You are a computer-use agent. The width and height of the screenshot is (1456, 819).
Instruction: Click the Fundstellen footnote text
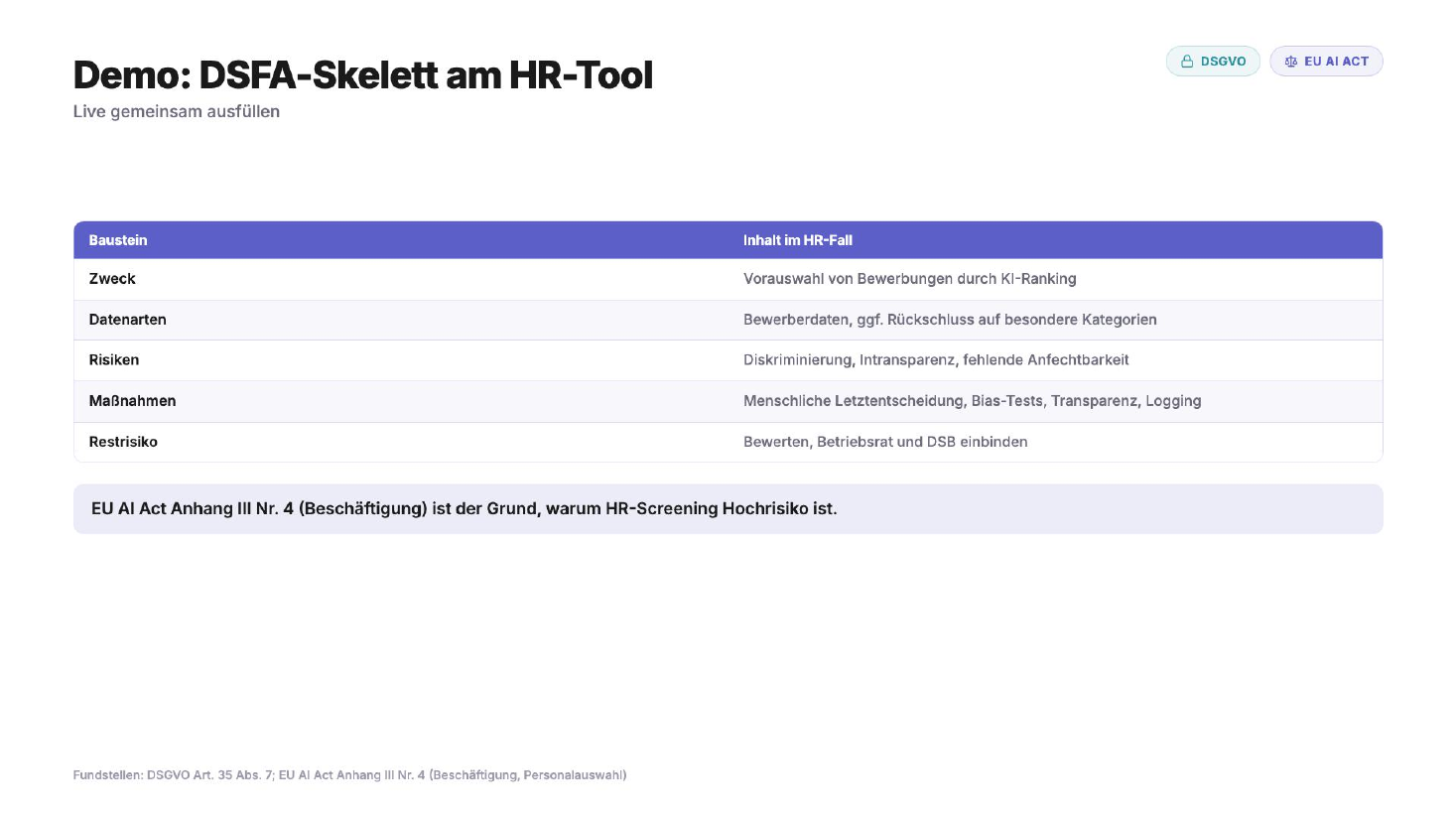tap(349, 775)
